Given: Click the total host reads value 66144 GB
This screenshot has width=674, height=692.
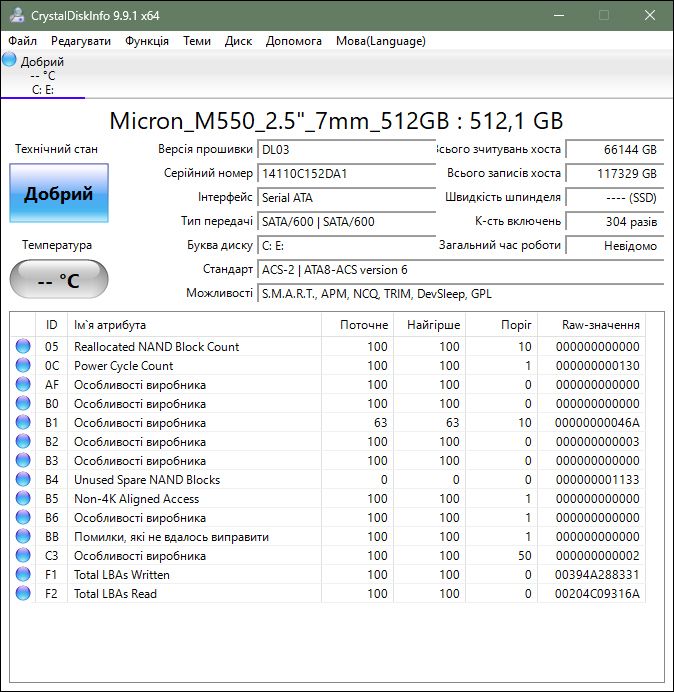Looking at the screenshot, I should click(x=615, y=149).
